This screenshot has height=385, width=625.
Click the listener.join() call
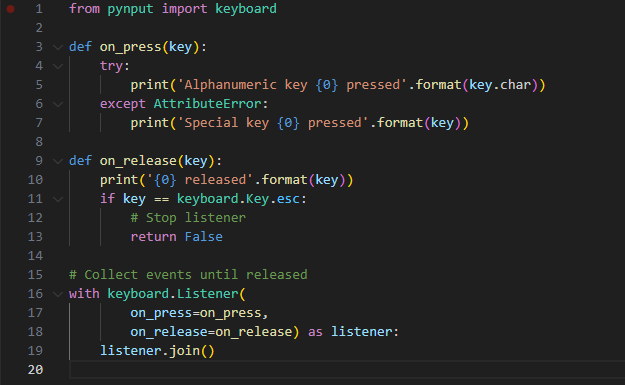[x=157, y=351]
